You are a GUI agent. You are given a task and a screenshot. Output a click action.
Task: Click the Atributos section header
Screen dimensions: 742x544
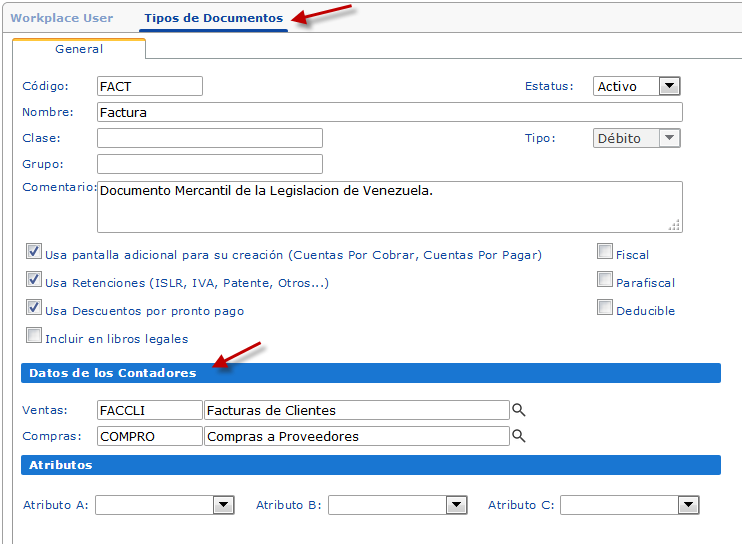click(371, 465)
